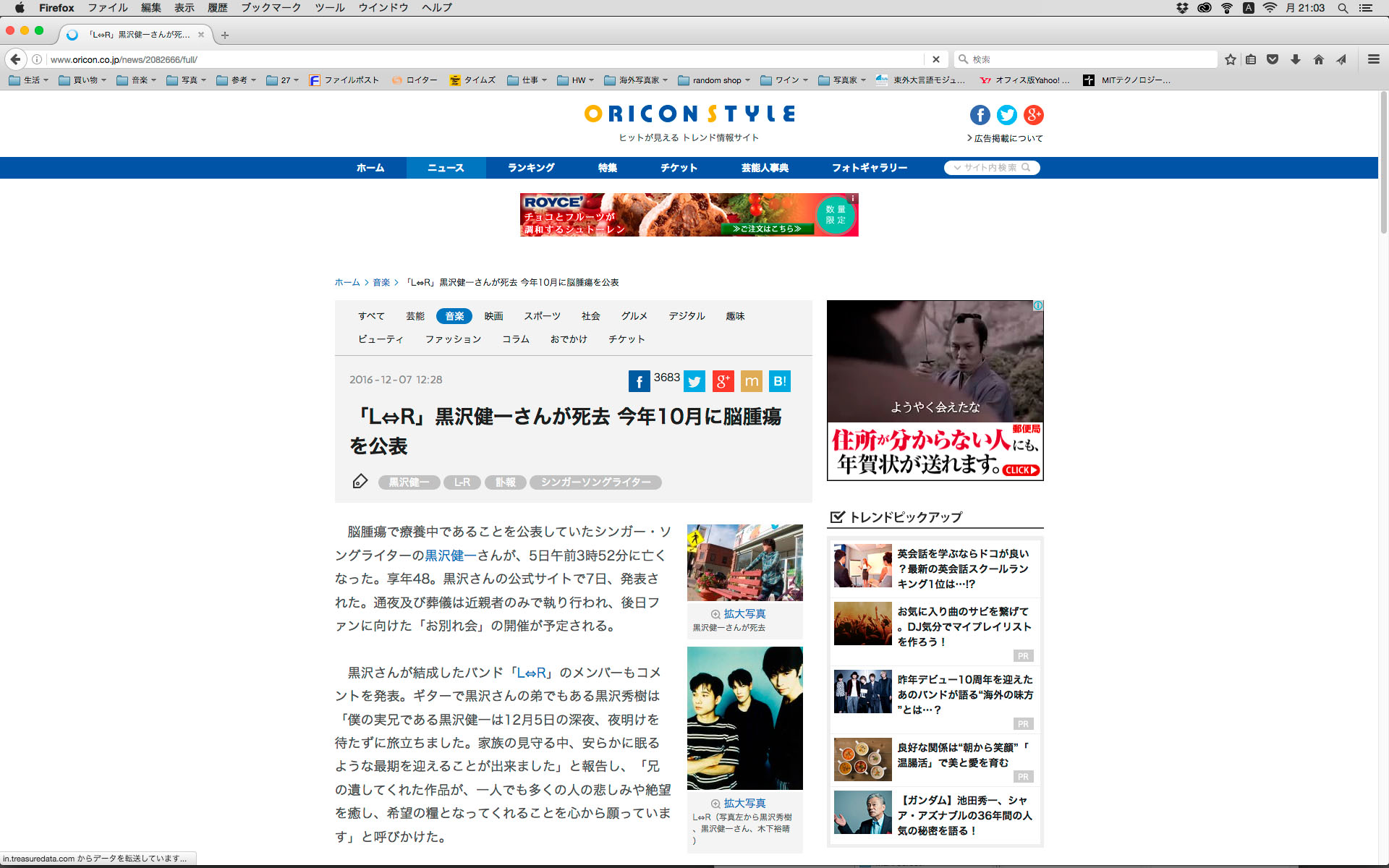
Task: Open the ランキング navigation tab
Action: tap(531, 168)
